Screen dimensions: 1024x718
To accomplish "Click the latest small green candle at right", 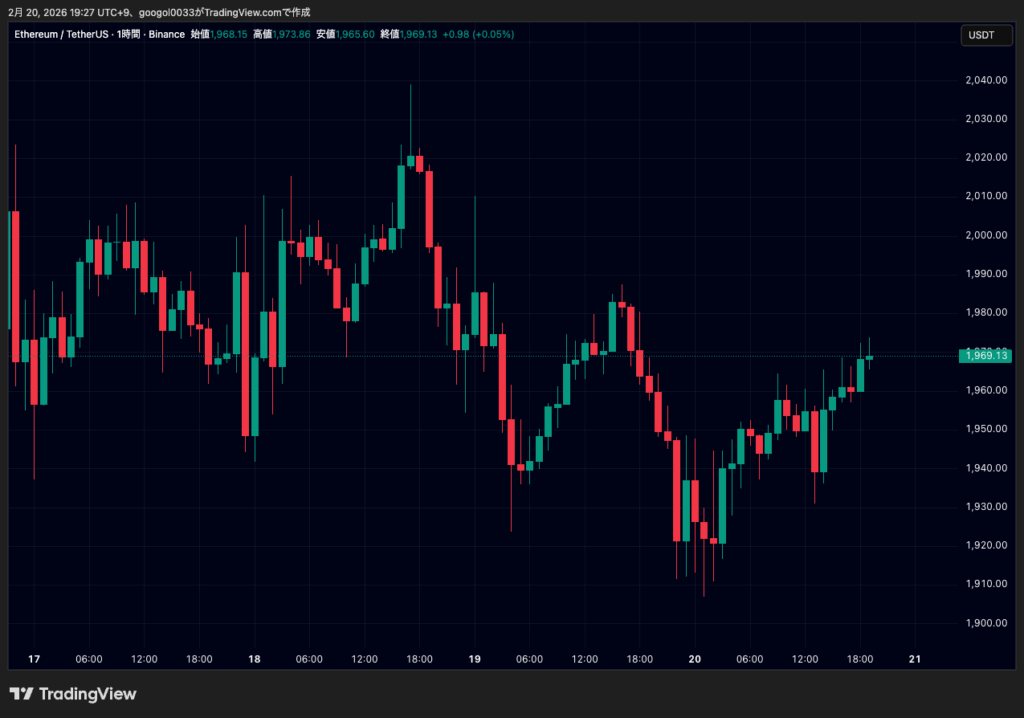I will [870, 357].
